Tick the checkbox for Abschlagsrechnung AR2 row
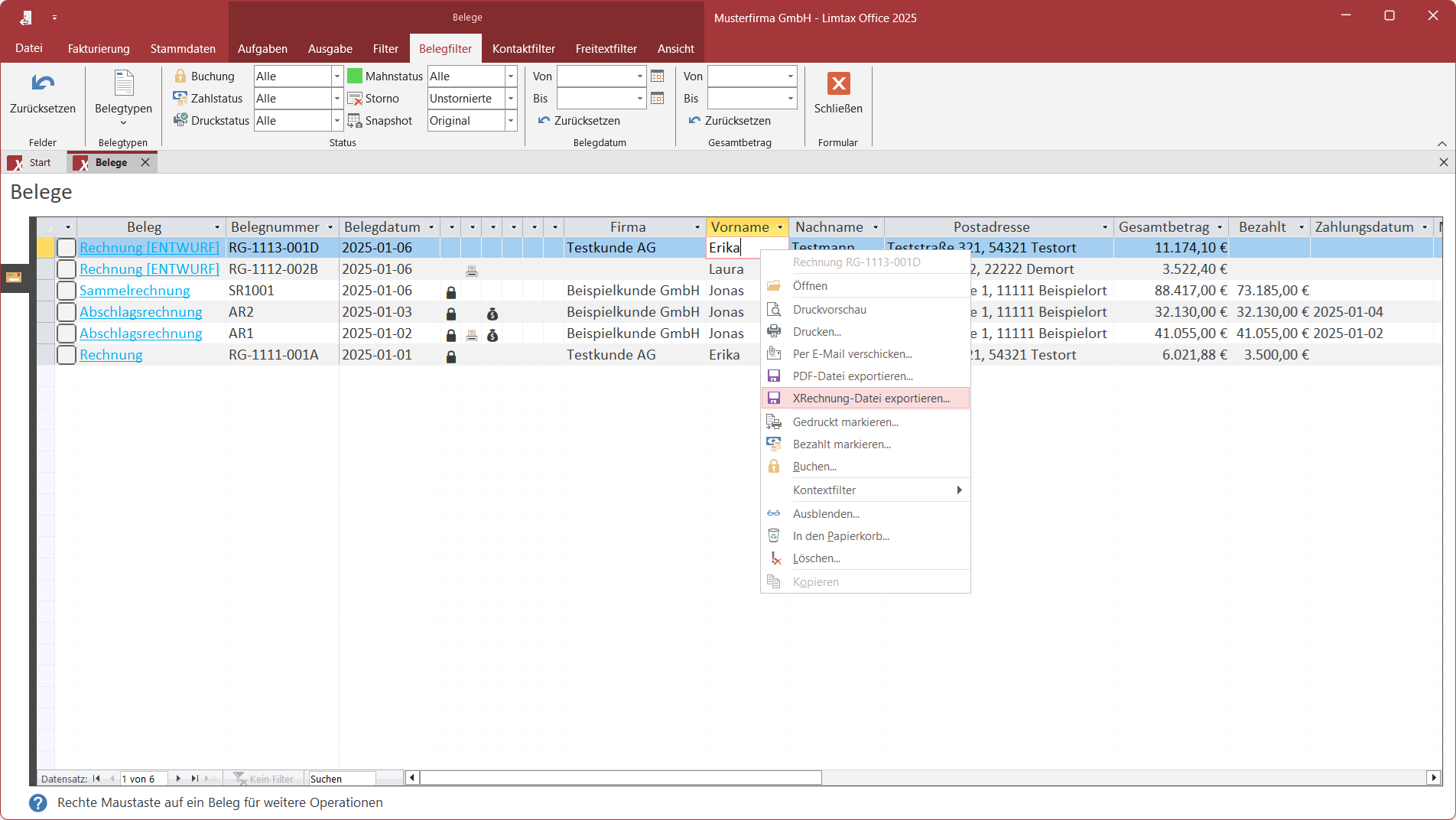This screenshot has height=820, width=1456. (67, 312)
